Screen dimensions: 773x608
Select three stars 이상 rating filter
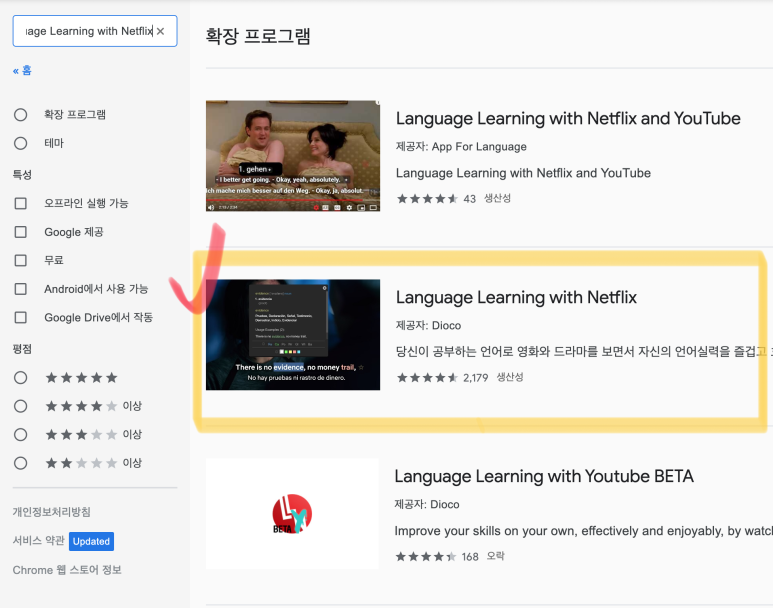[x=20, y=434]
